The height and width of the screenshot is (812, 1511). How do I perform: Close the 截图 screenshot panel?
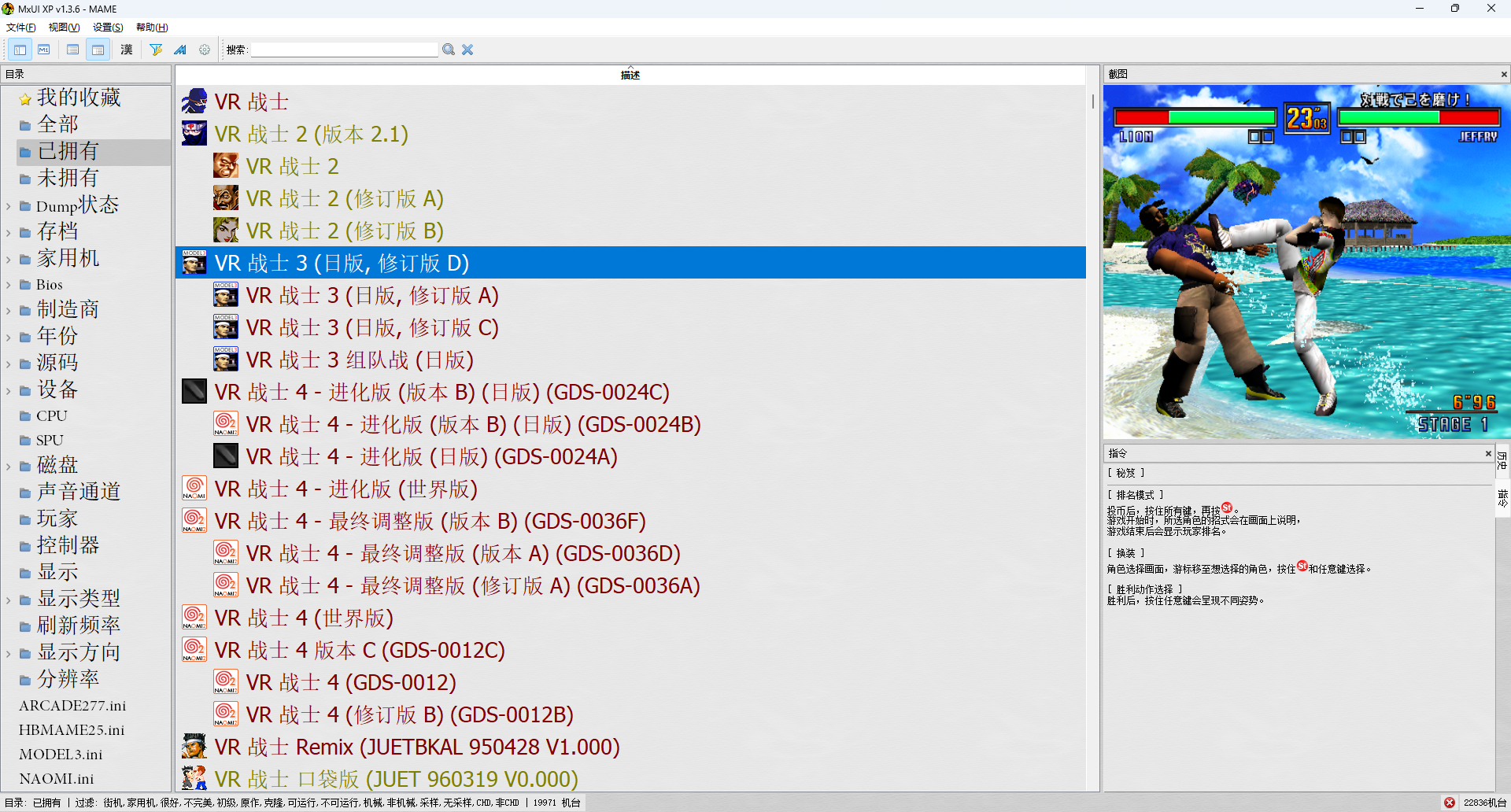[1504, 74]
